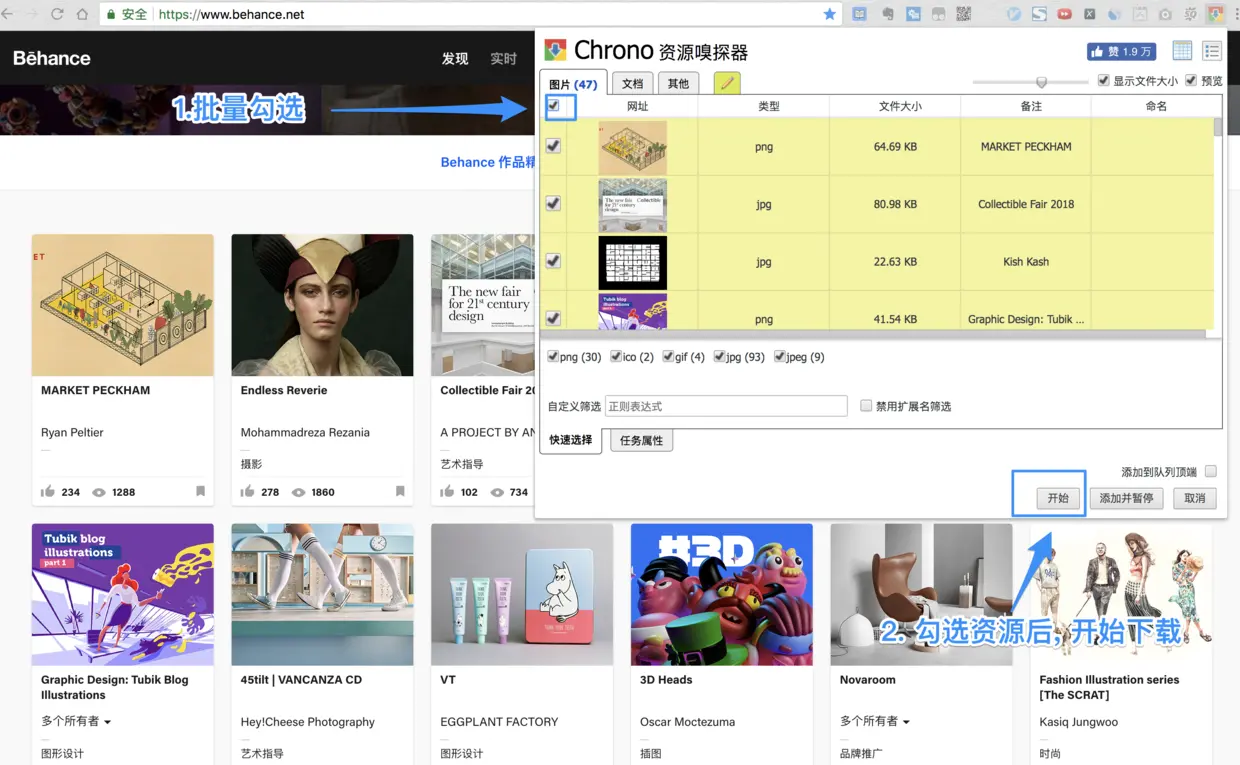Open the 任务属性 tab
1240x765 pixels.
point(641,440)
